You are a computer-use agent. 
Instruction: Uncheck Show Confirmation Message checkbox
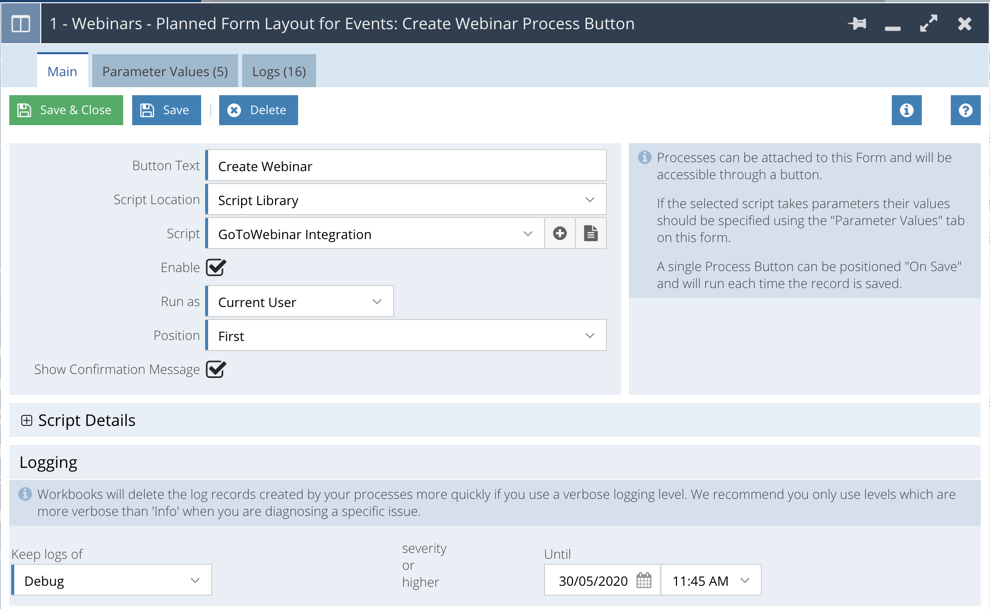[x=216, y=369]
